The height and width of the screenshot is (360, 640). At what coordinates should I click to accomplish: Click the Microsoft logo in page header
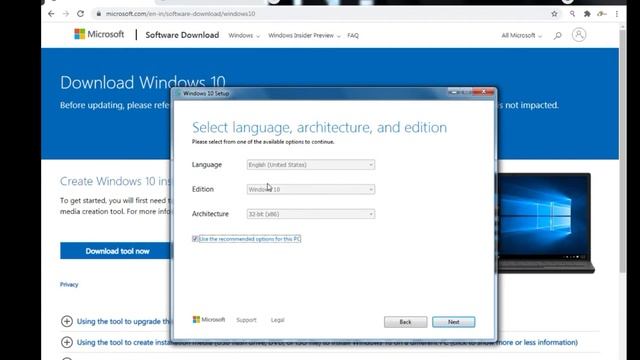(x=99, y=34)
